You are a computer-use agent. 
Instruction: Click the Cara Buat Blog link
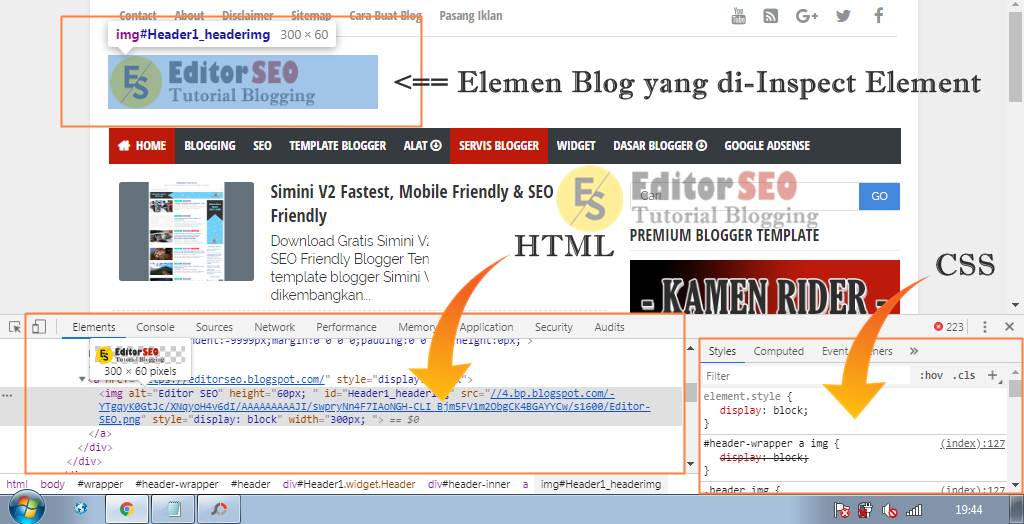(x=385, y=16)
